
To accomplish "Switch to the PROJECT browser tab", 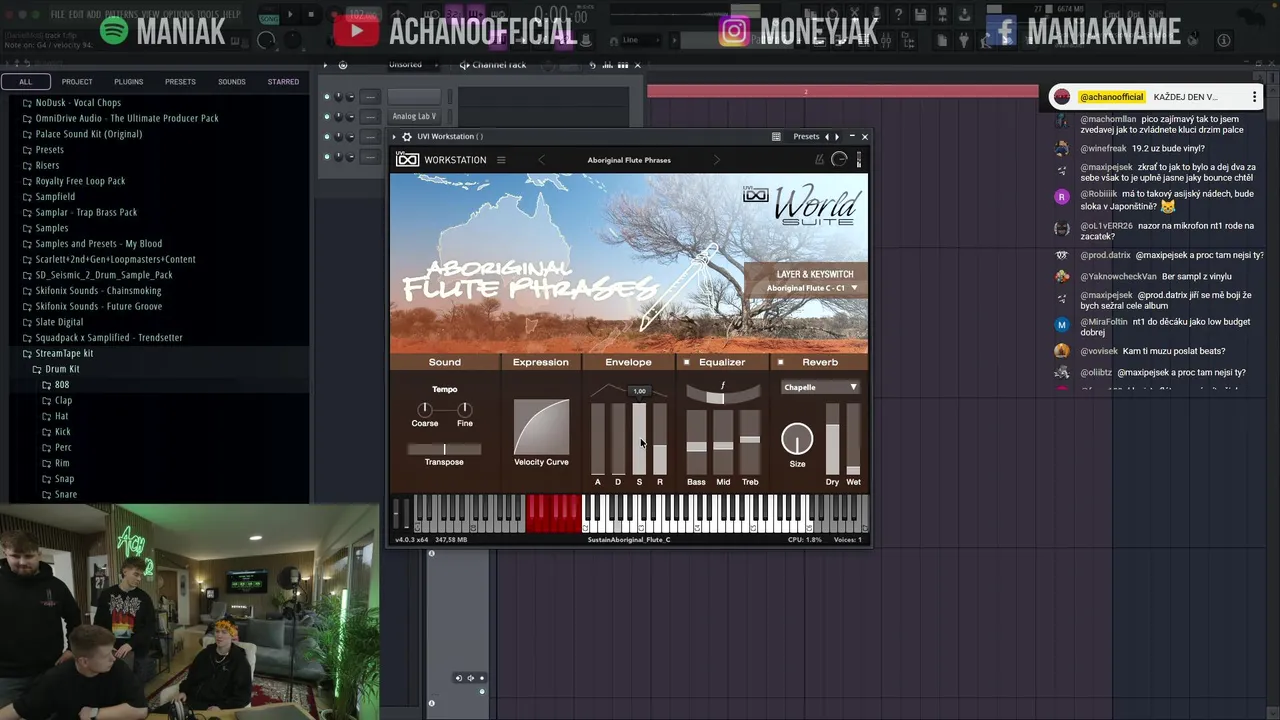I will click(77, 82).
